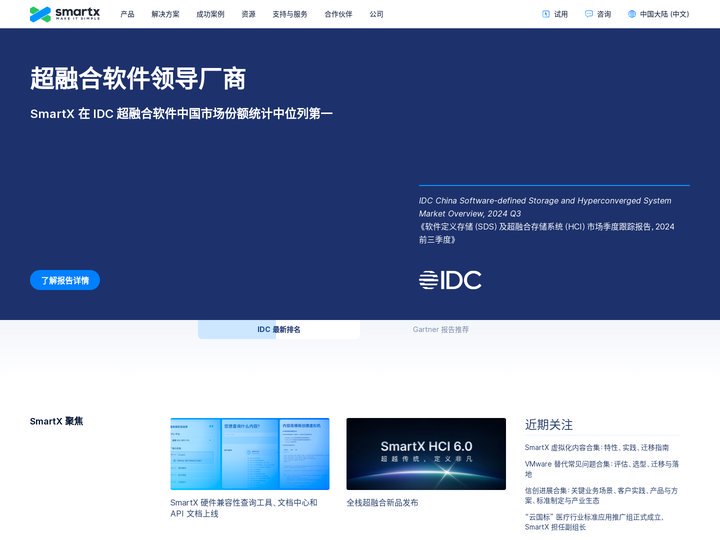The image size is (720, 540).
Task: Click the 试用 link
Action: tap(561, 14)
